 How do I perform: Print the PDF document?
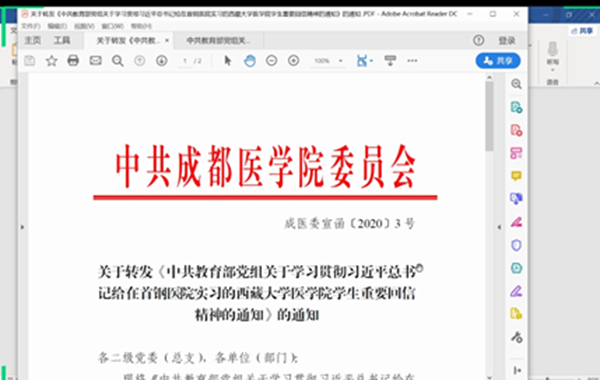click(73, 60)
